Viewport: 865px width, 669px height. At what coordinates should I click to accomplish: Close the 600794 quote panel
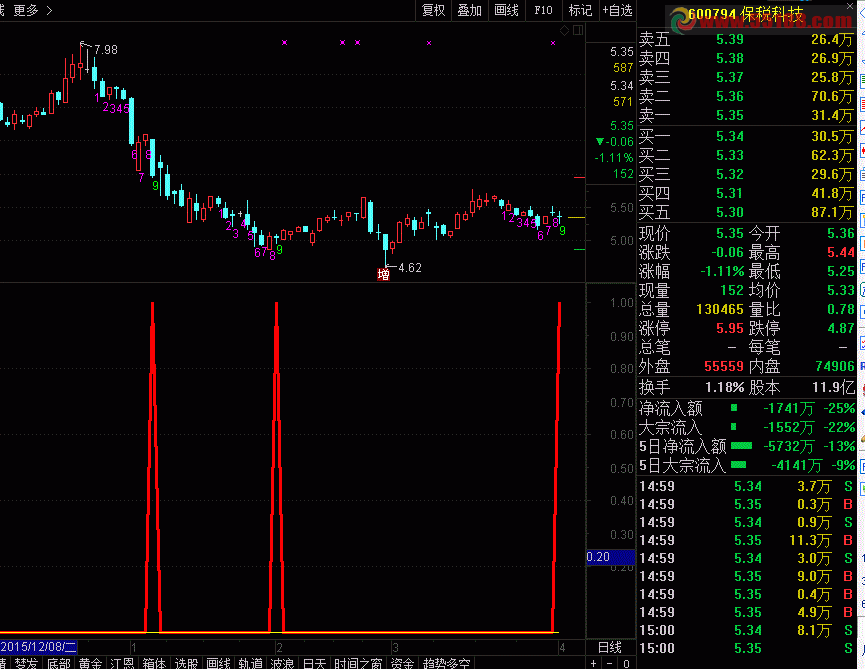pos(850,6)
